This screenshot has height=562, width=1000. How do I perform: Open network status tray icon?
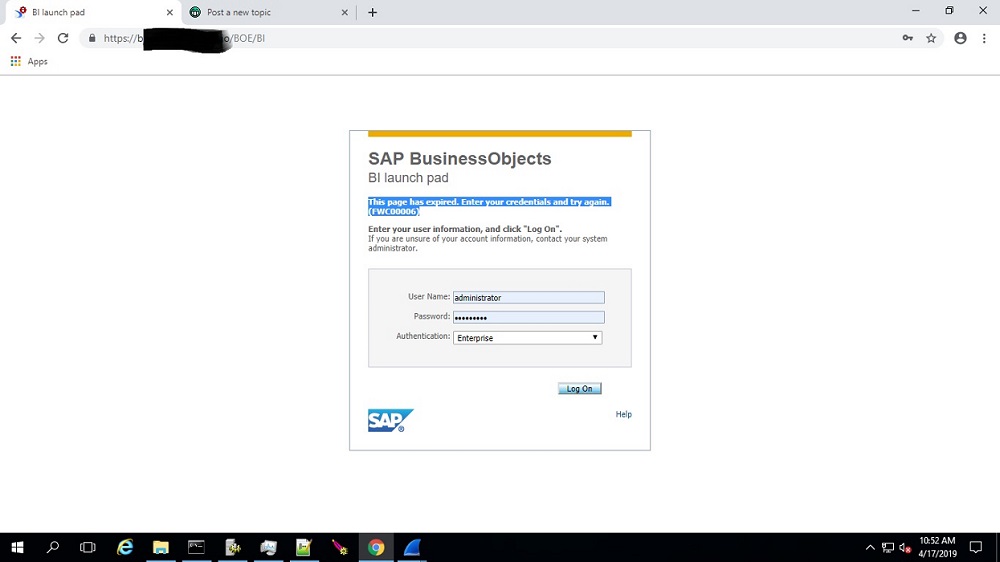888,547
